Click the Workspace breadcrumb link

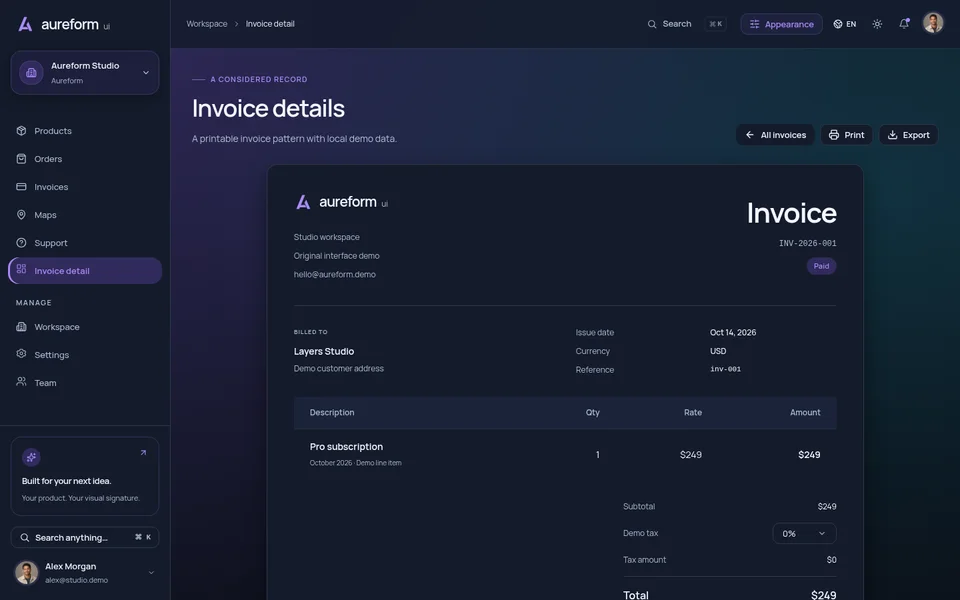click(207, 24)
